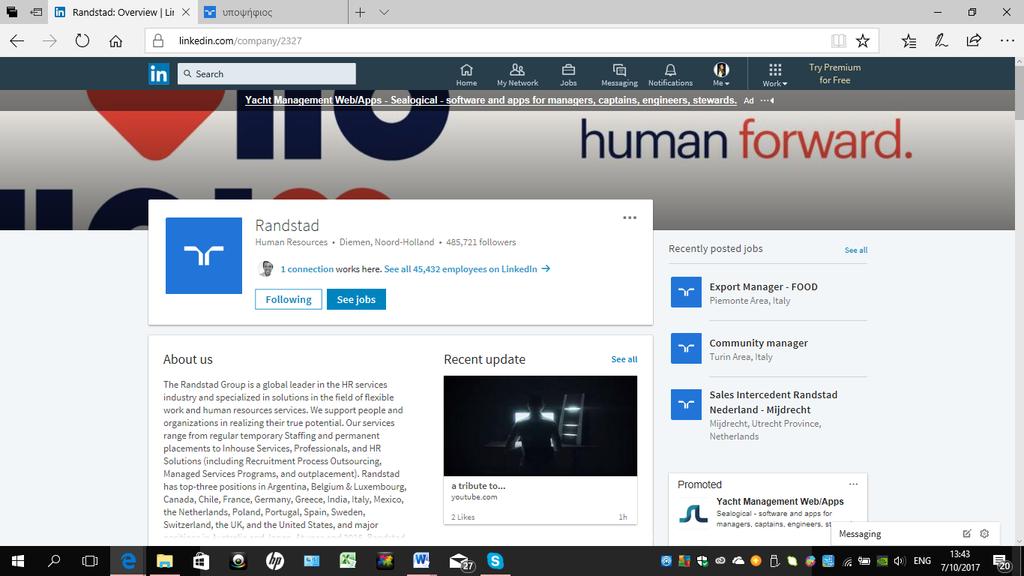Expand the Messaging panel

(859, 534)
